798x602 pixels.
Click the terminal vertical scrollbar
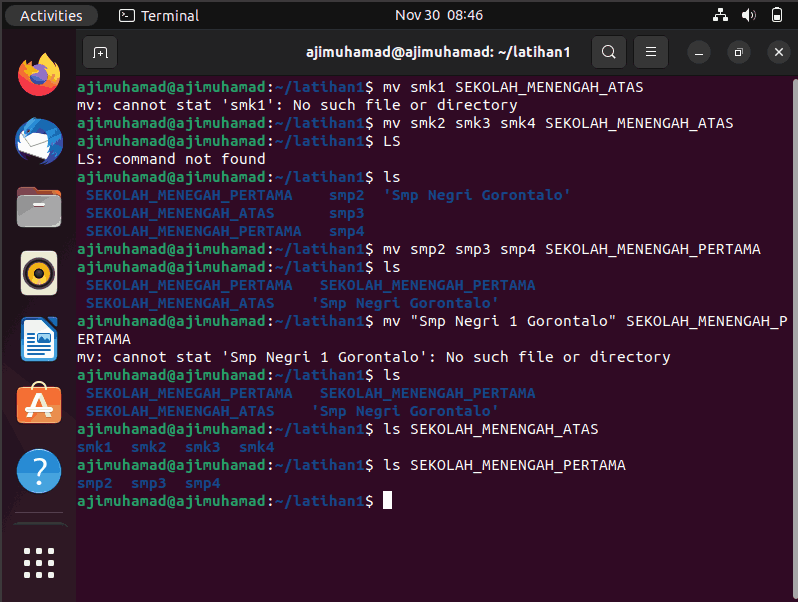pyautogui.click(x=794, y=337)
